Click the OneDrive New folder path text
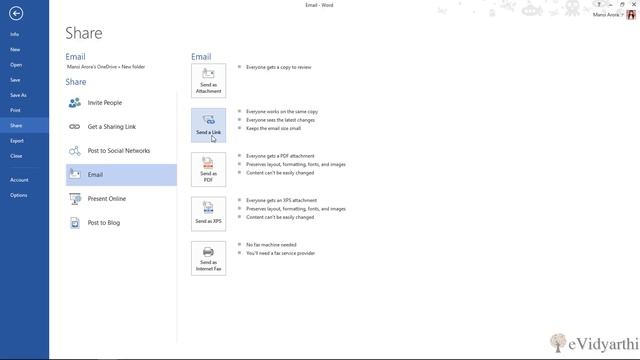Screen dimensions: 640x360 (106, 67)
